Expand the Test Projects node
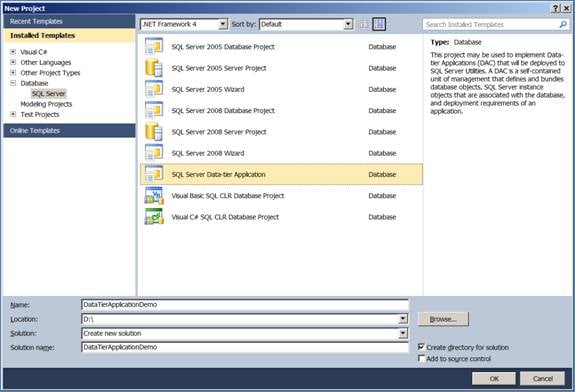575x392 pixels. [13, 114]
